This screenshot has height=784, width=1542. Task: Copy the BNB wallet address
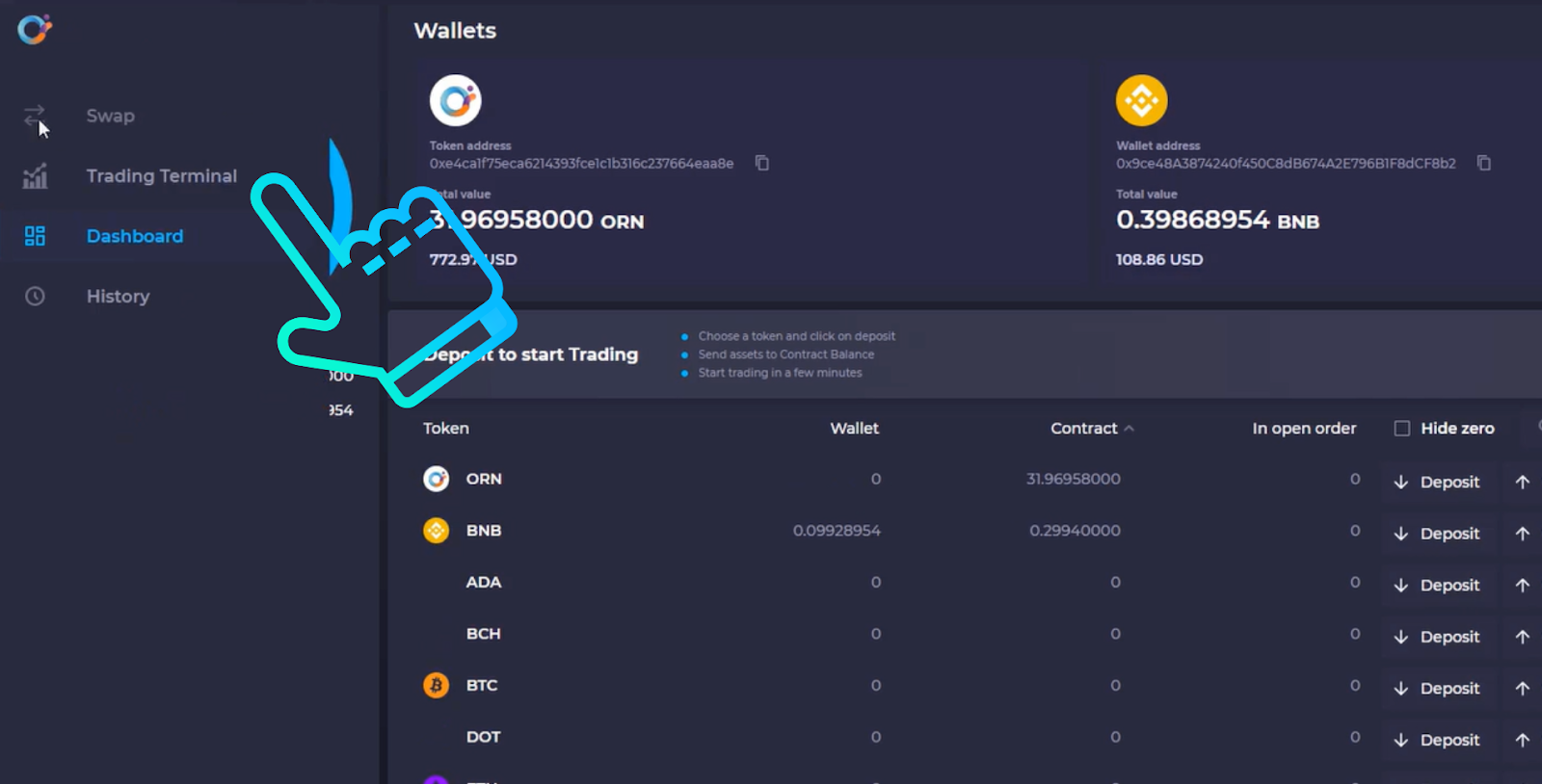[x=1484, y=163]
